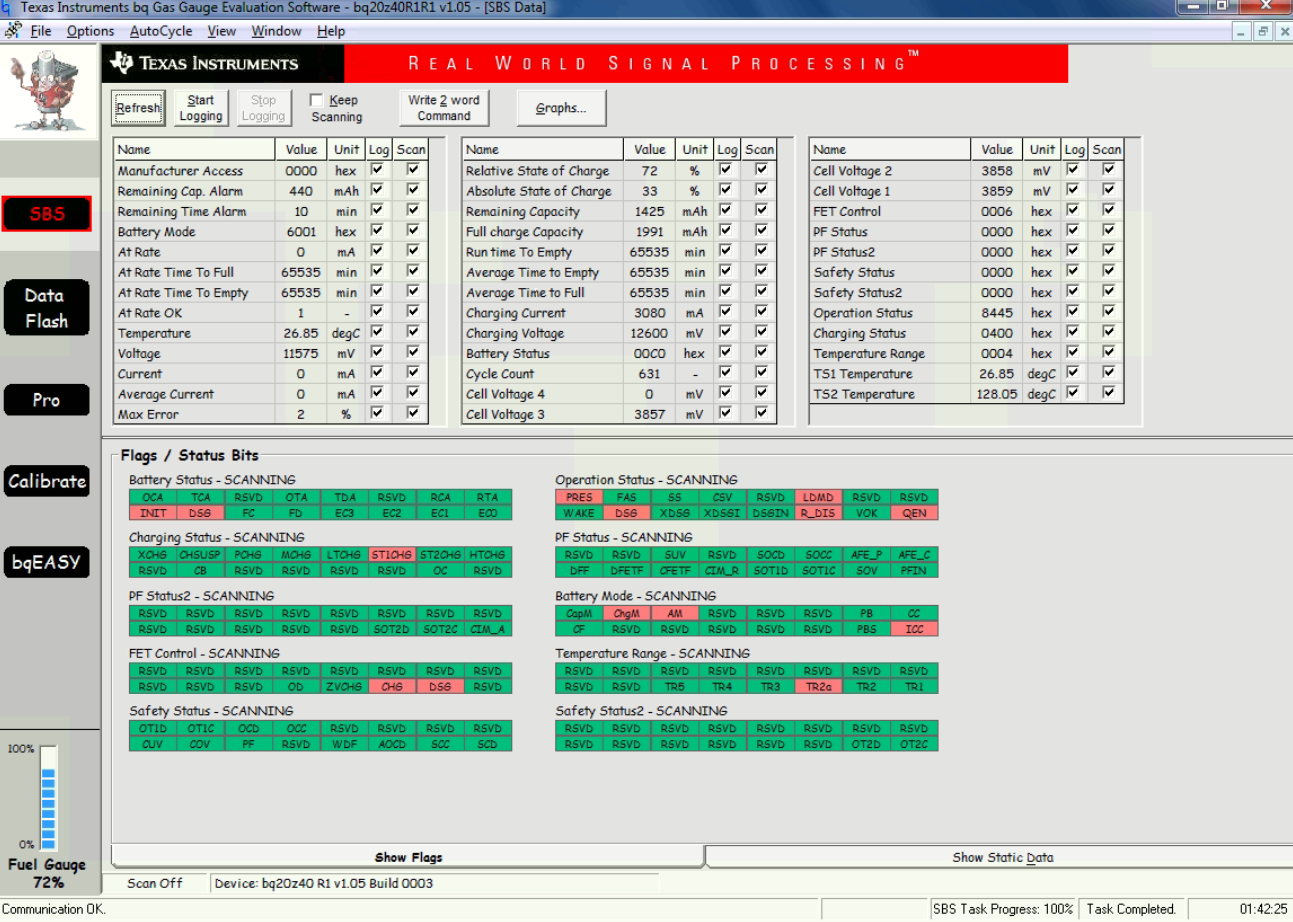Toggle Log checkbox for Cycle Count
1293x922 pixels.
pos(727,373)
